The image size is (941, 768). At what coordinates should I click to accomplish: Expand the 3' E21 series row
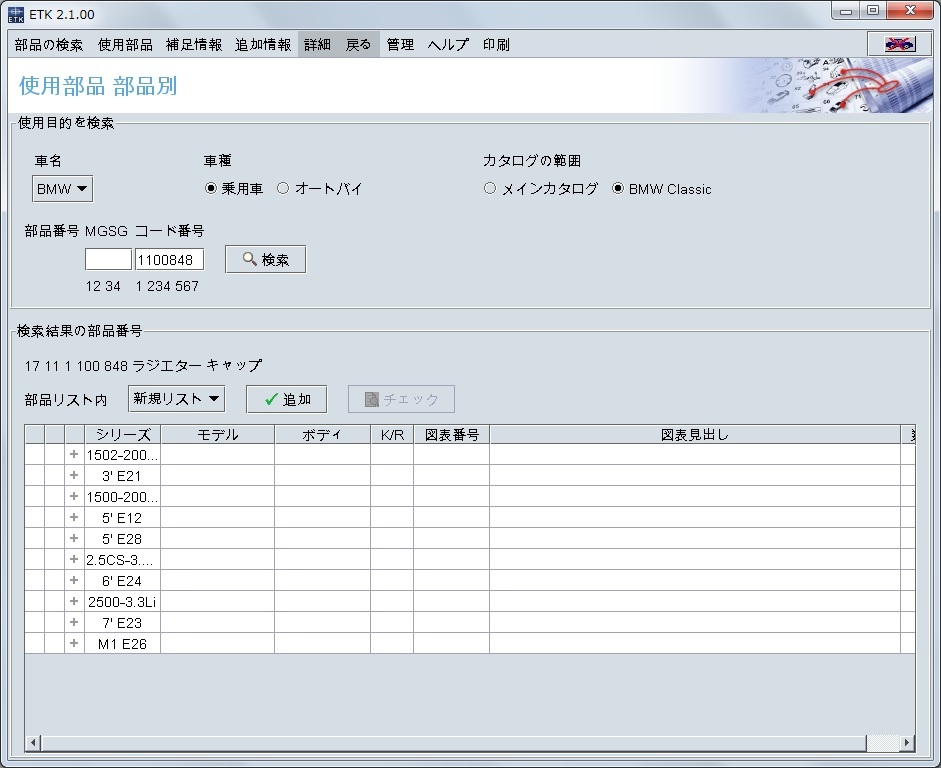pos(74,475)
